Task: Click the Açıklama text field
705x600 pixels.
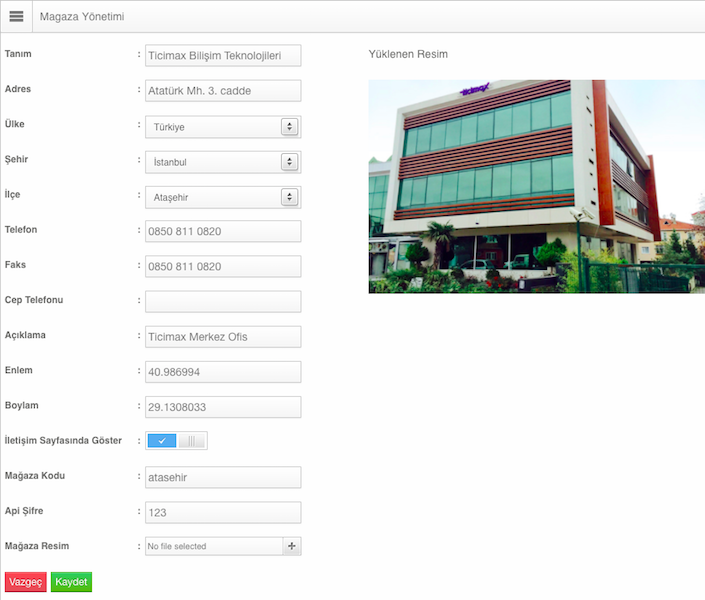Action: point(223,337)
